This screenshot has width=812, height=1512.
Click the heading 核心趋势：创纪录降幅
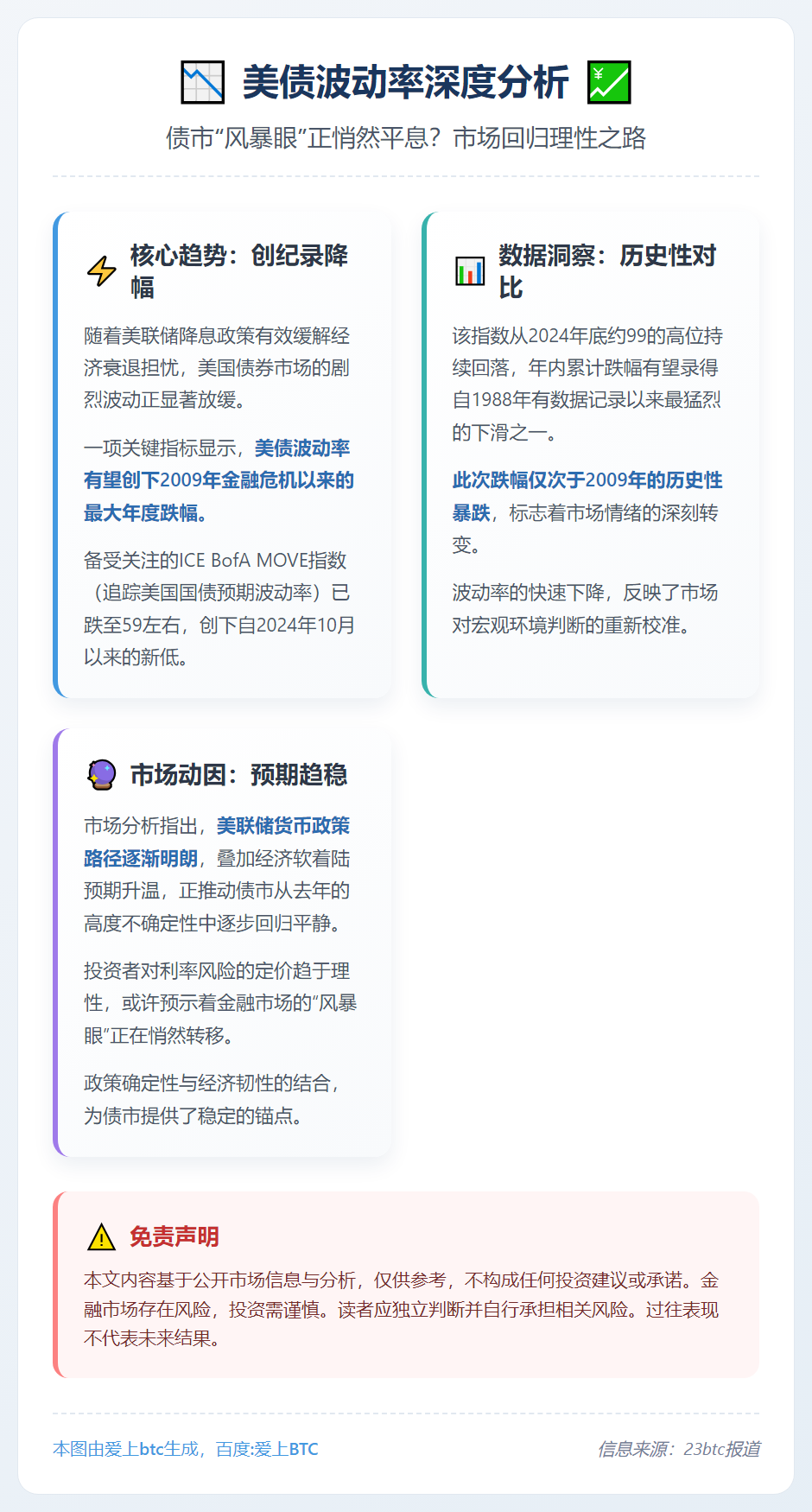coord(239,271)
